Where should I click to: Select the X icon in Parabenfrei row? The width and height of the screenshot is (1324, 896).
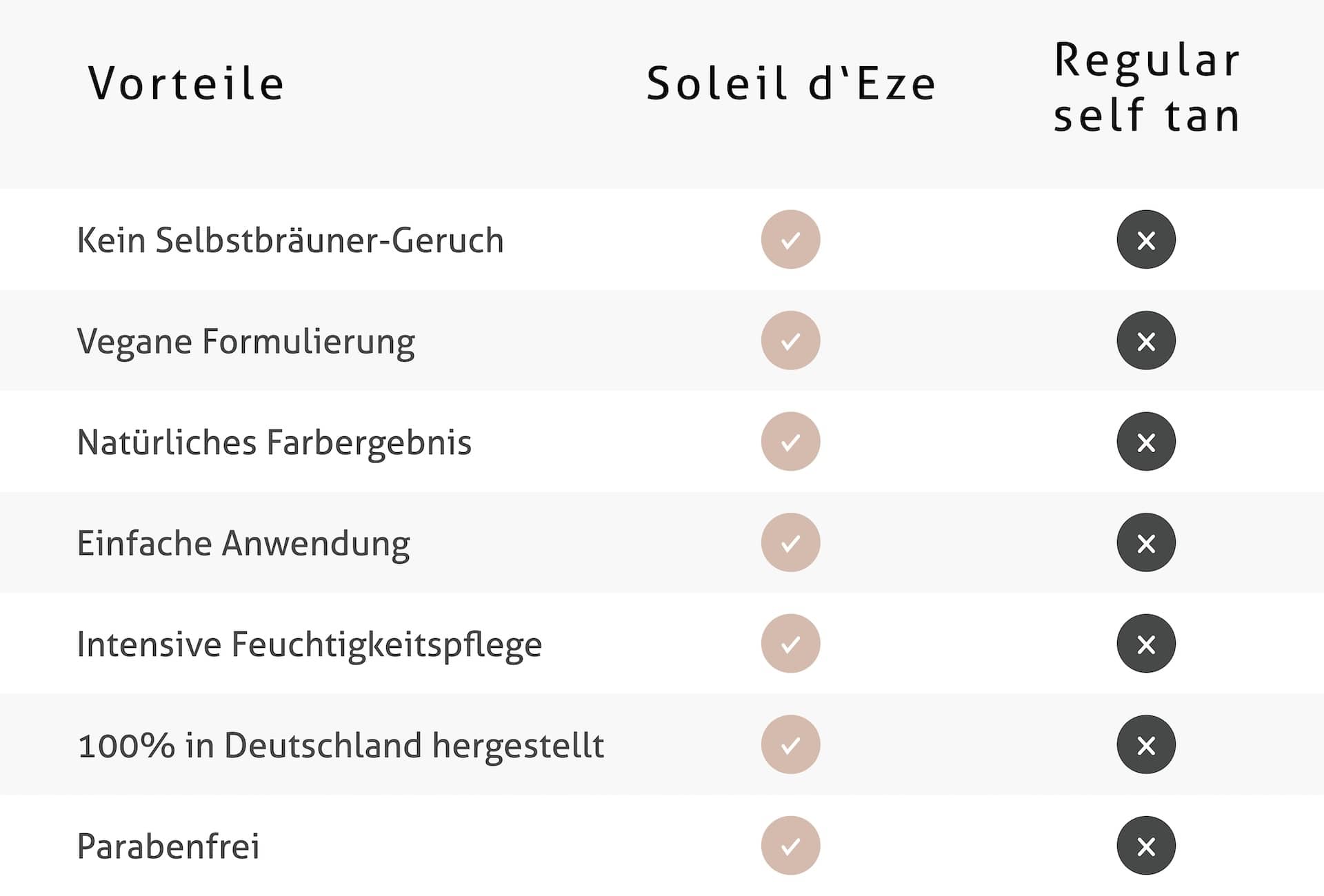tap(1146, 846)
